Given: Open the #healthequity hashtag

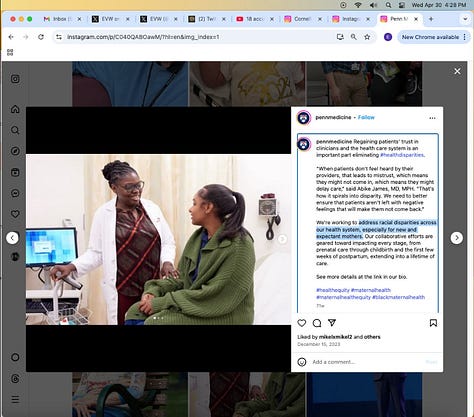Looking at the screenshot, I should click(333, 290).
